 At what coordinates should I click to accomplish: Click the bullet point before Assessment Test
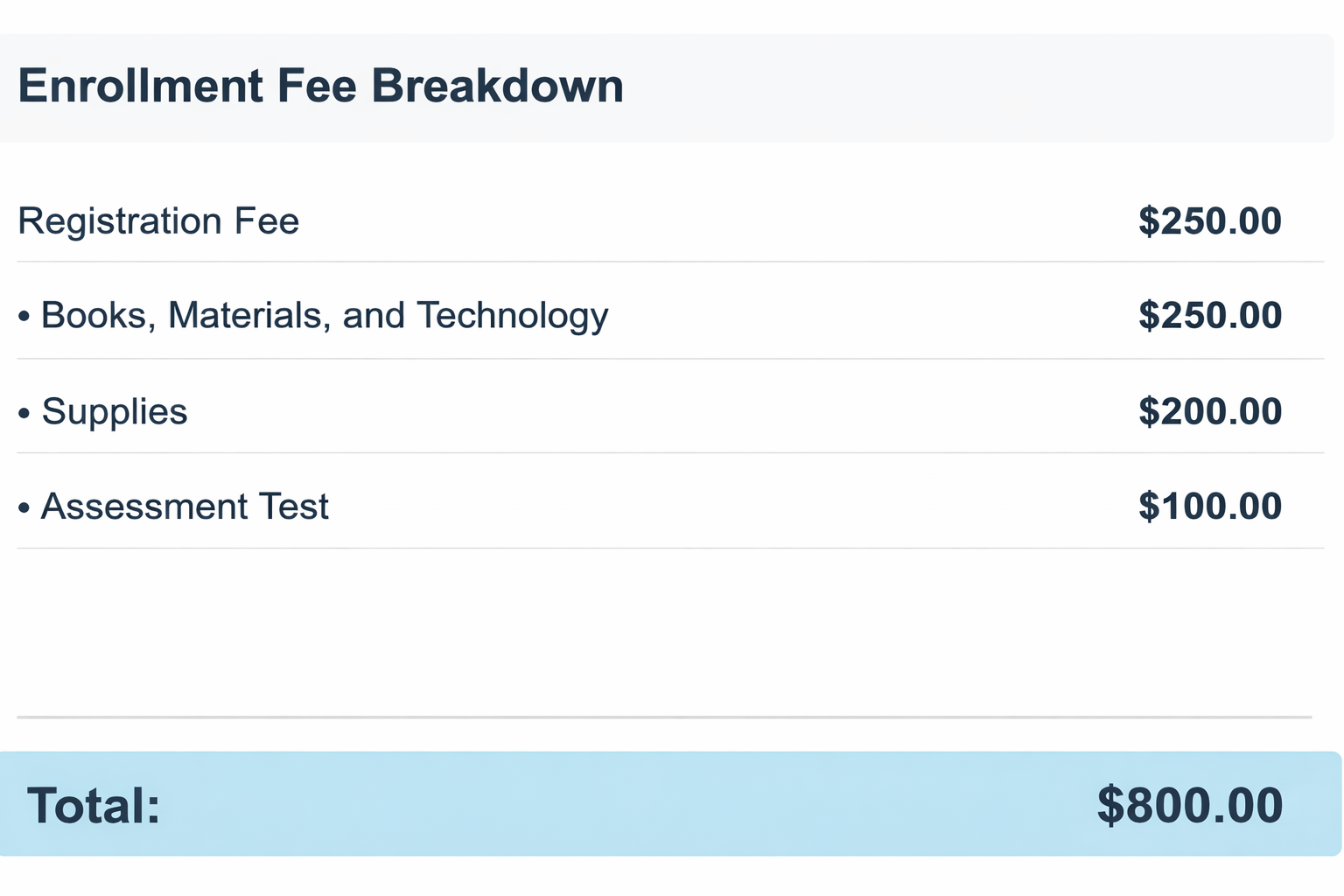point(24,507)
